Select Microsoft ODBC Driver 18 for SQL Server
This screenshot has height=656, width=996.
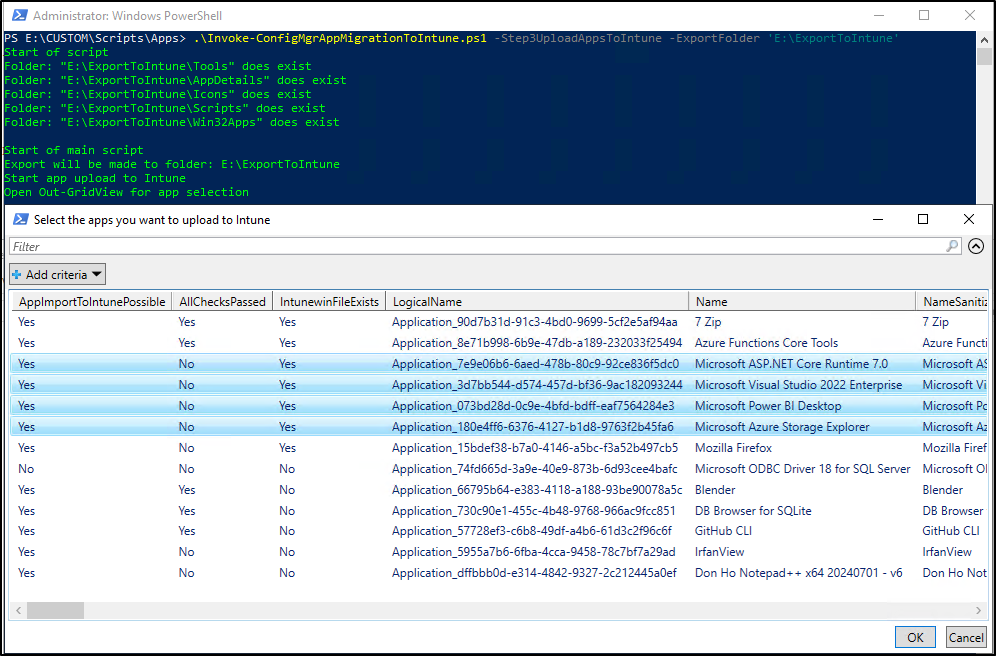pyautogui.click(x=803, y=469)
